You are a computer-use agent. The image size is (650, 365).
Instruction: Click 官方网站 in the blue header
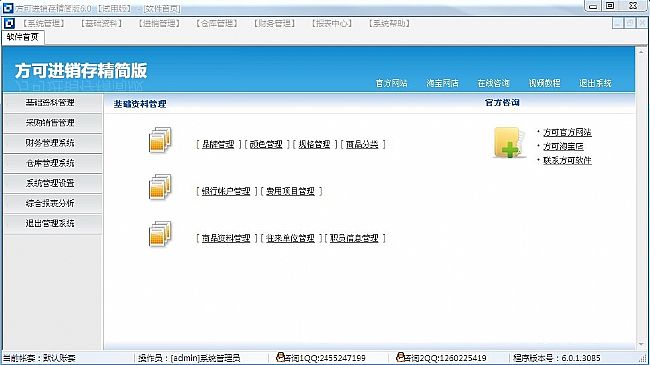[x=391, y=83]
